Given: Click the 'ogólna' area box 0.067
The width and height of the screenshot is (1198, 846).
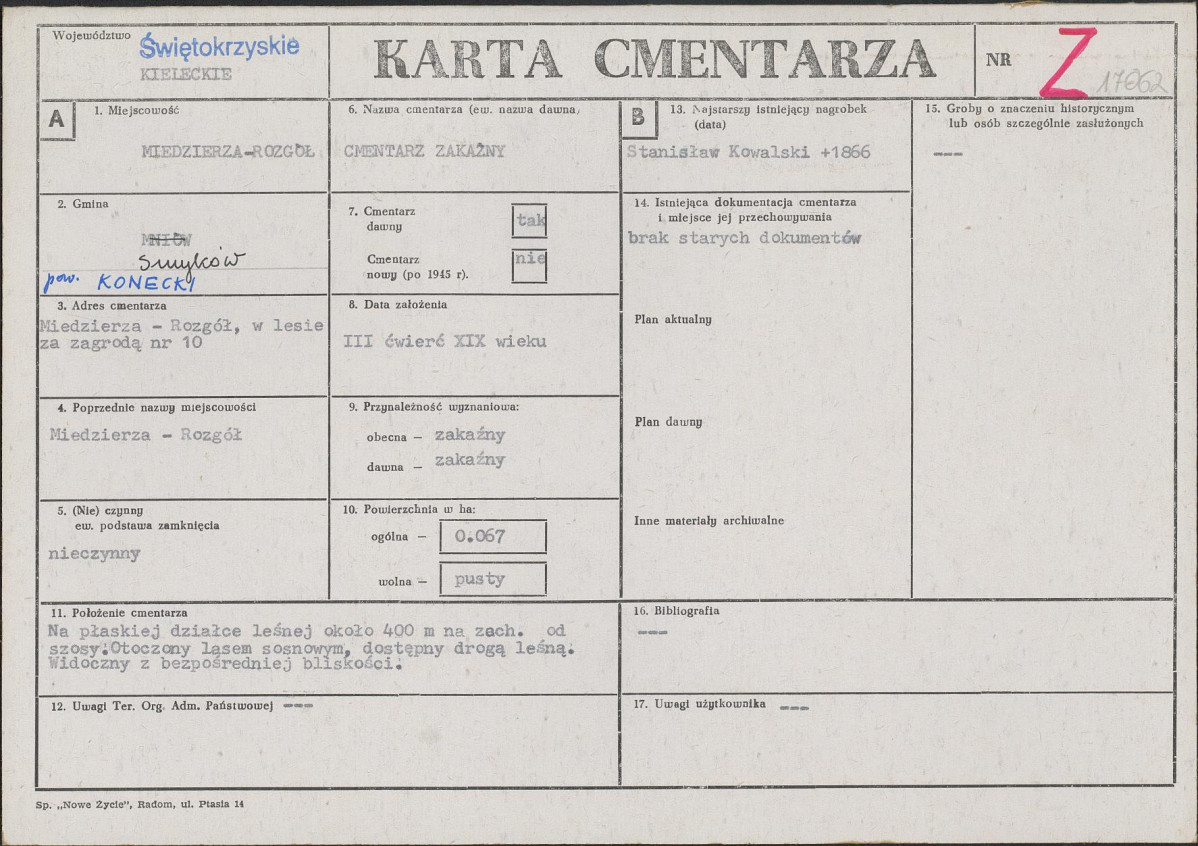Looking at the screenshot, I should (493, 536).
